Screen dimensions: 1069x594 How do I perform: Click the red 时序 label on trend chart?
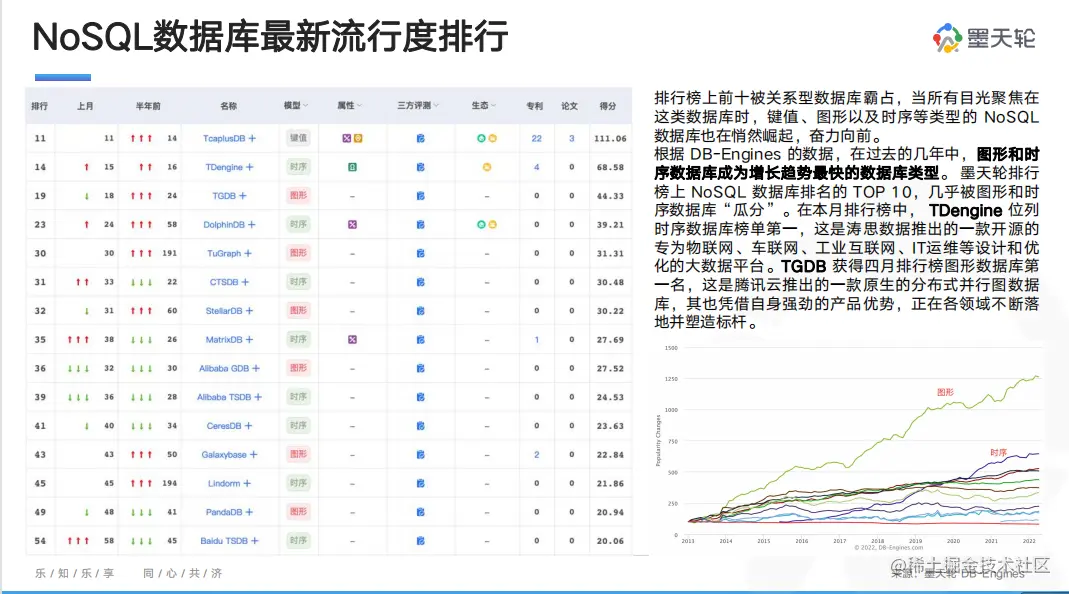[998, 452]
